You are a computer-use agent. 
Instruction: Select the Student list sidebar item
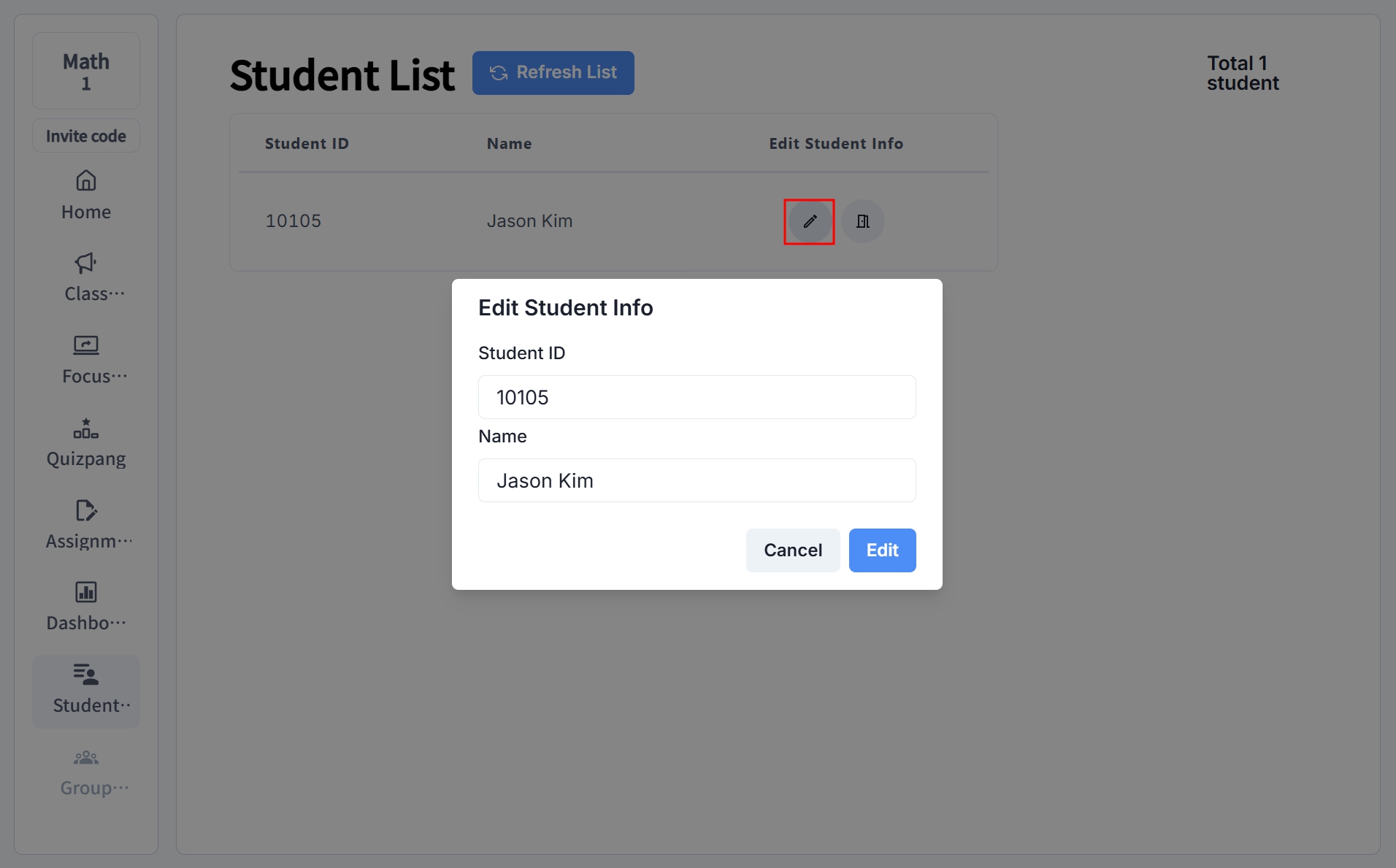click(86, 691)
